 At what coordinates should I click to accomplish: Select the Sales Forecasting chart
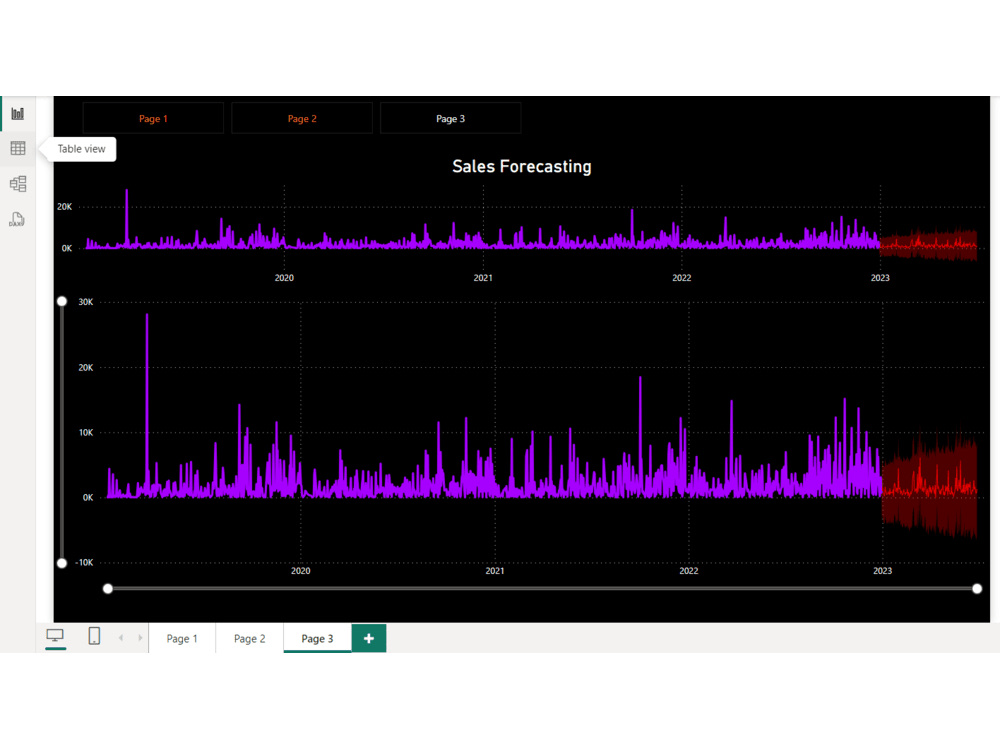520,166
